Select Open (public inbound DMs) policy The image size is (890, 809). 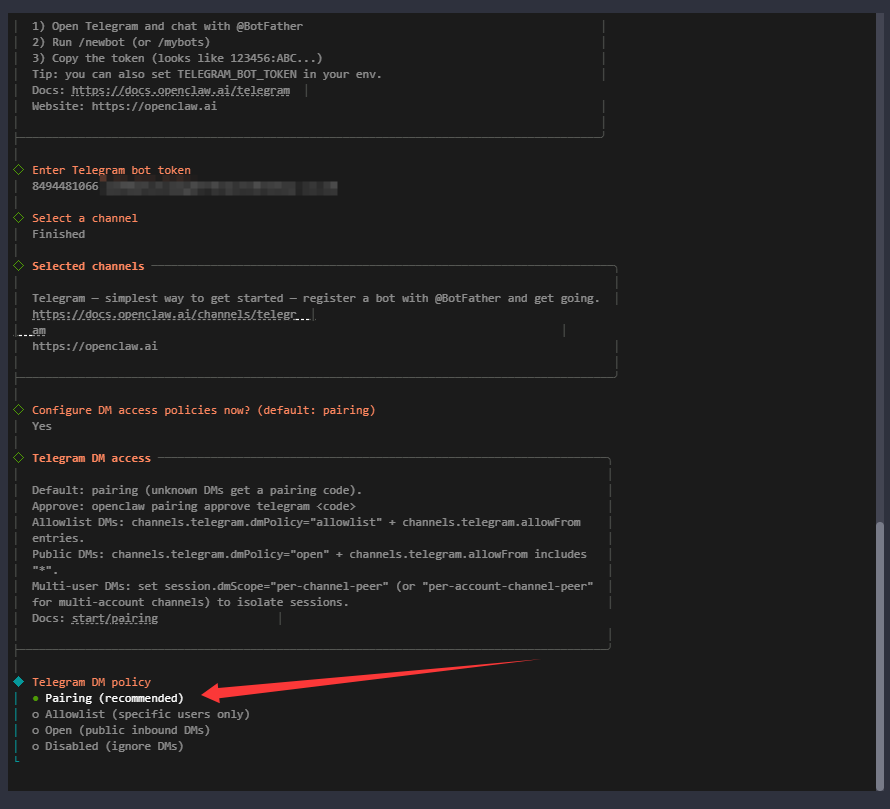(x=126, y=730)
